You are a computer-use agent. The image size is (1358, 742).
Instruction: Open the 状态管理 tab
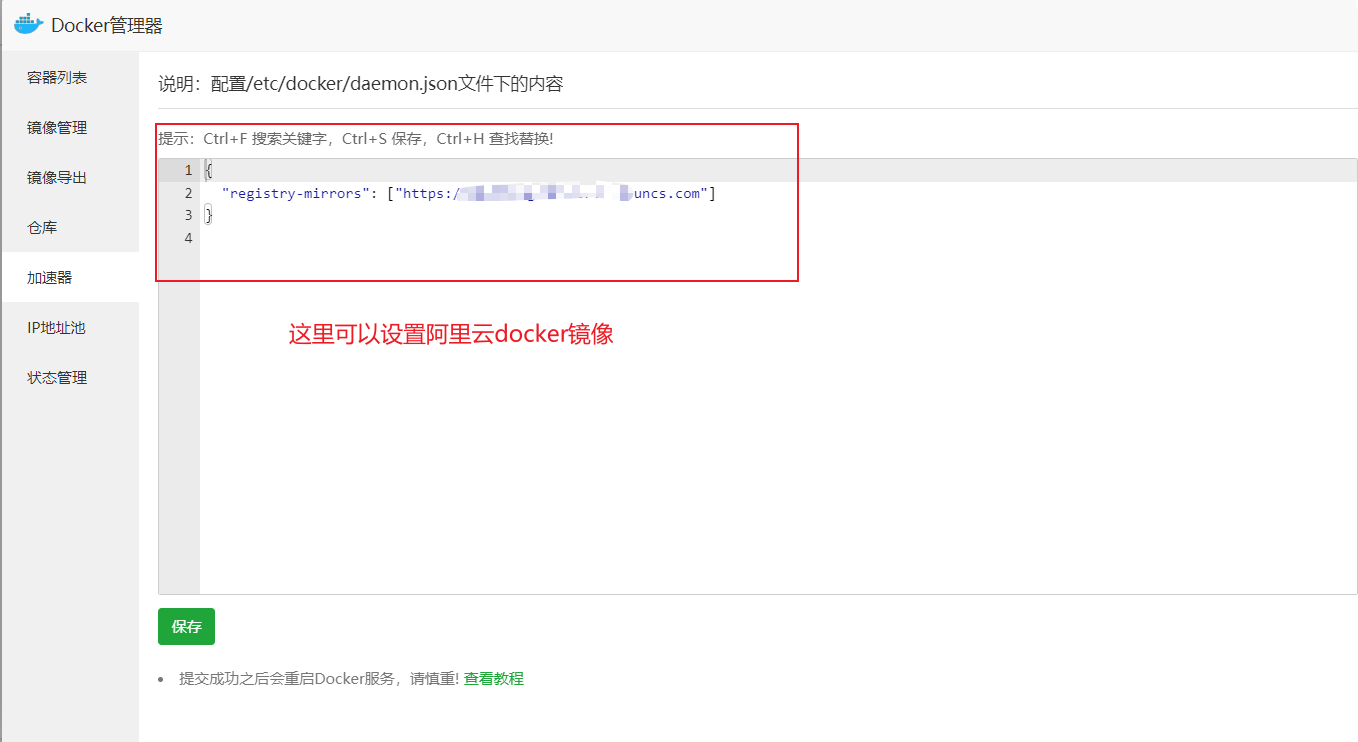click(70, 377)
